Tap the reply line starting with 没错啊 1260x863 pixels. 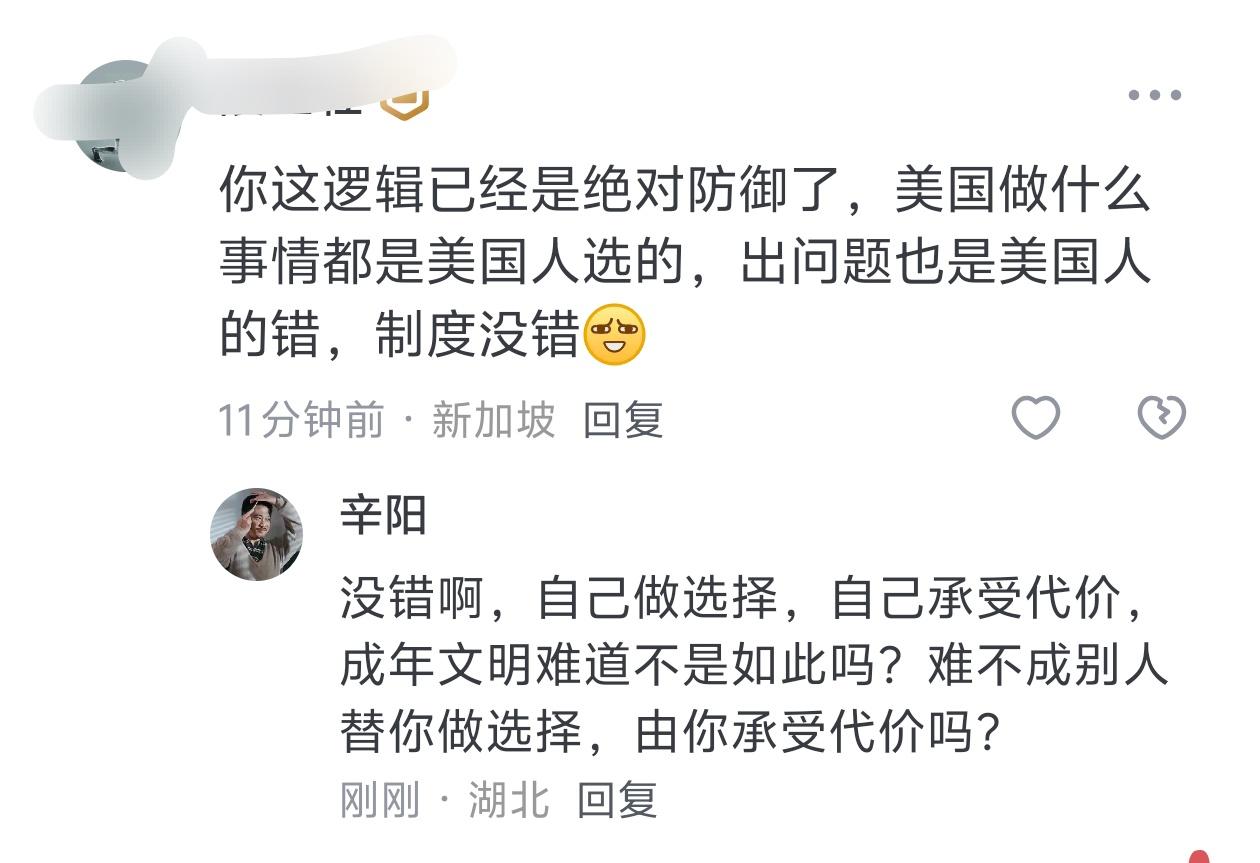[x=740, y=600]
